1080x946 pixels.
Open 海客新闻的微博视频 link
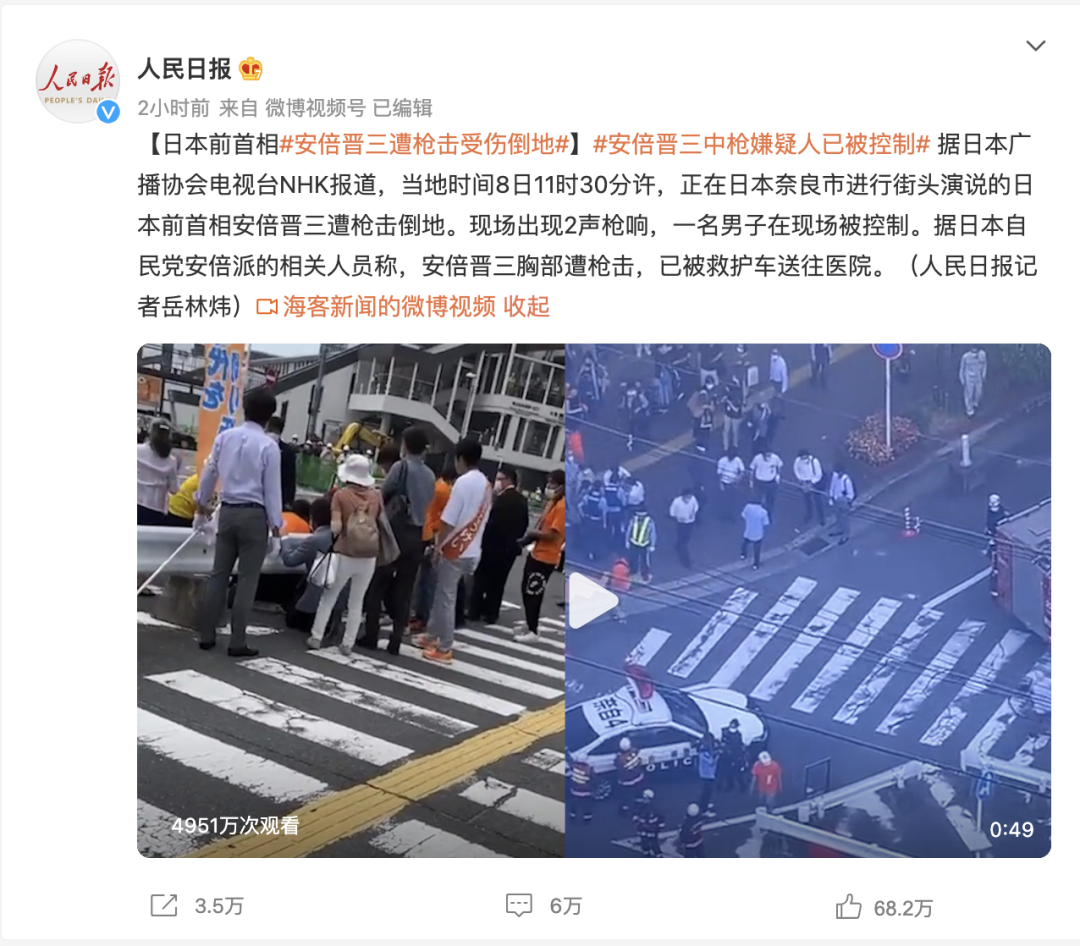tap(388, 306)
